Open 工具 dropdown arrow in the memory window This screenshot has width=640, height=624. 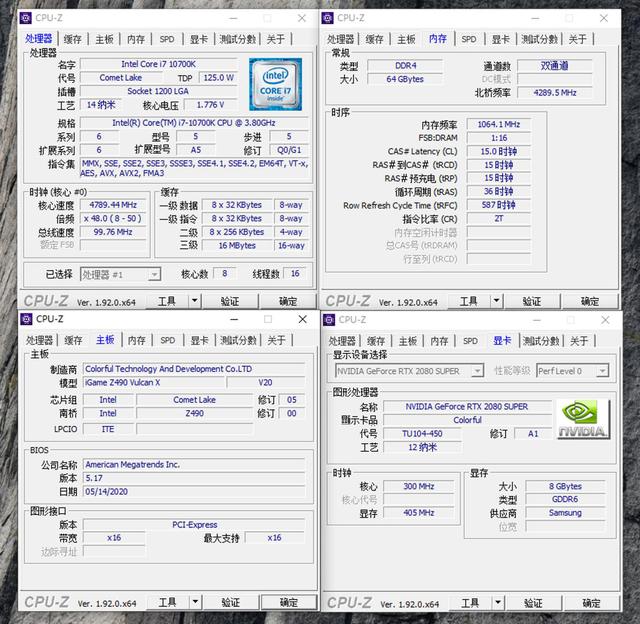pos(496,301)
